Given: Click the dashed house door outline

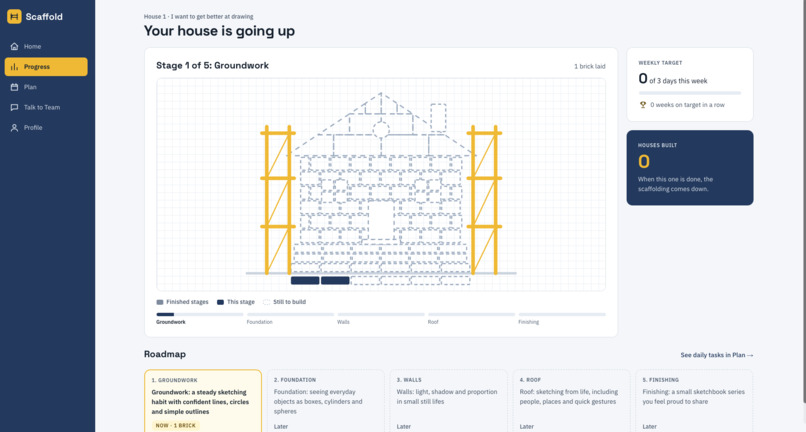Looking at the screenshot, I should click(x=381, y=221).
